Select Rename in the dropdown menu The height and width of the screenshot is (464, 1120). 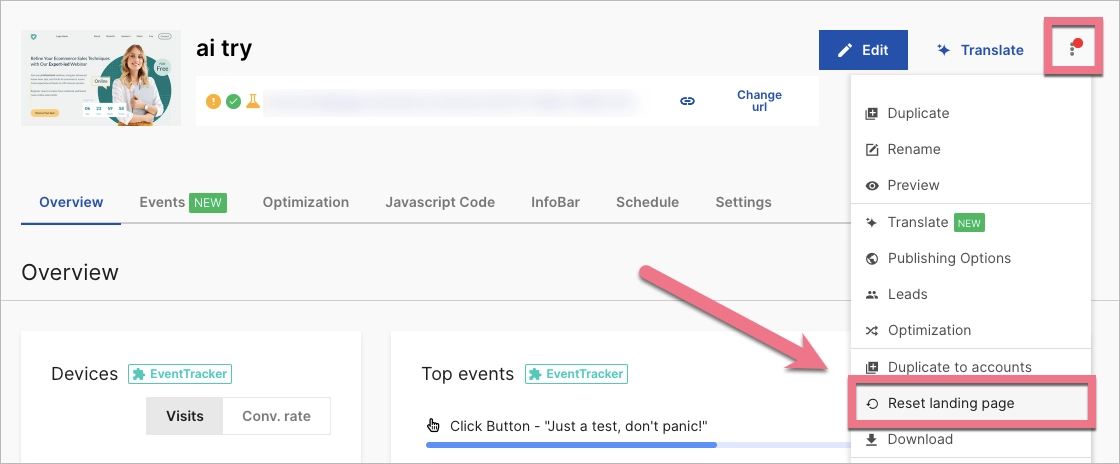coord(913,149)
